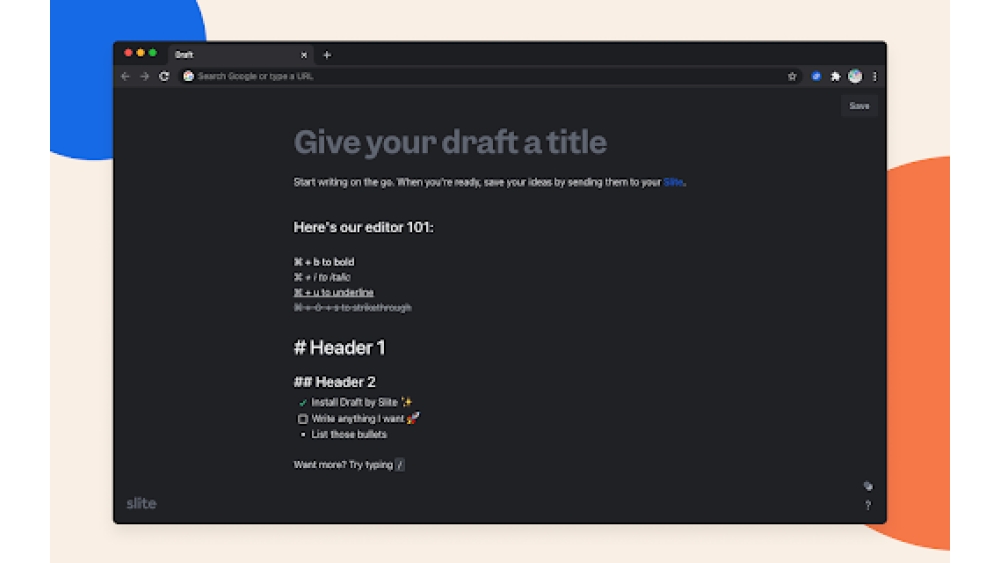
Task: Check the 'Write anything I want' checkbox
Action: [x=302, y=419]
